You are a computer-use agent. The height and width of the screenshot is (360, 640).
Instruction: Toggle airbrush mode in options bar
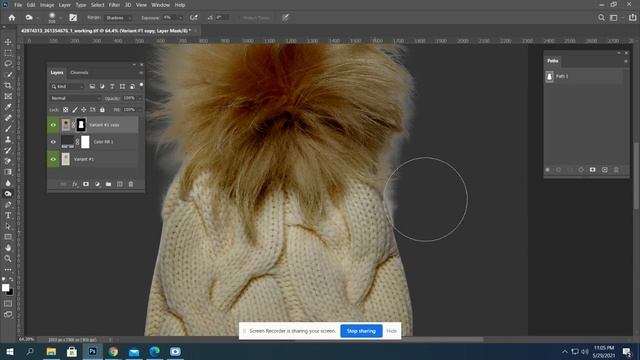click(193, 18)
